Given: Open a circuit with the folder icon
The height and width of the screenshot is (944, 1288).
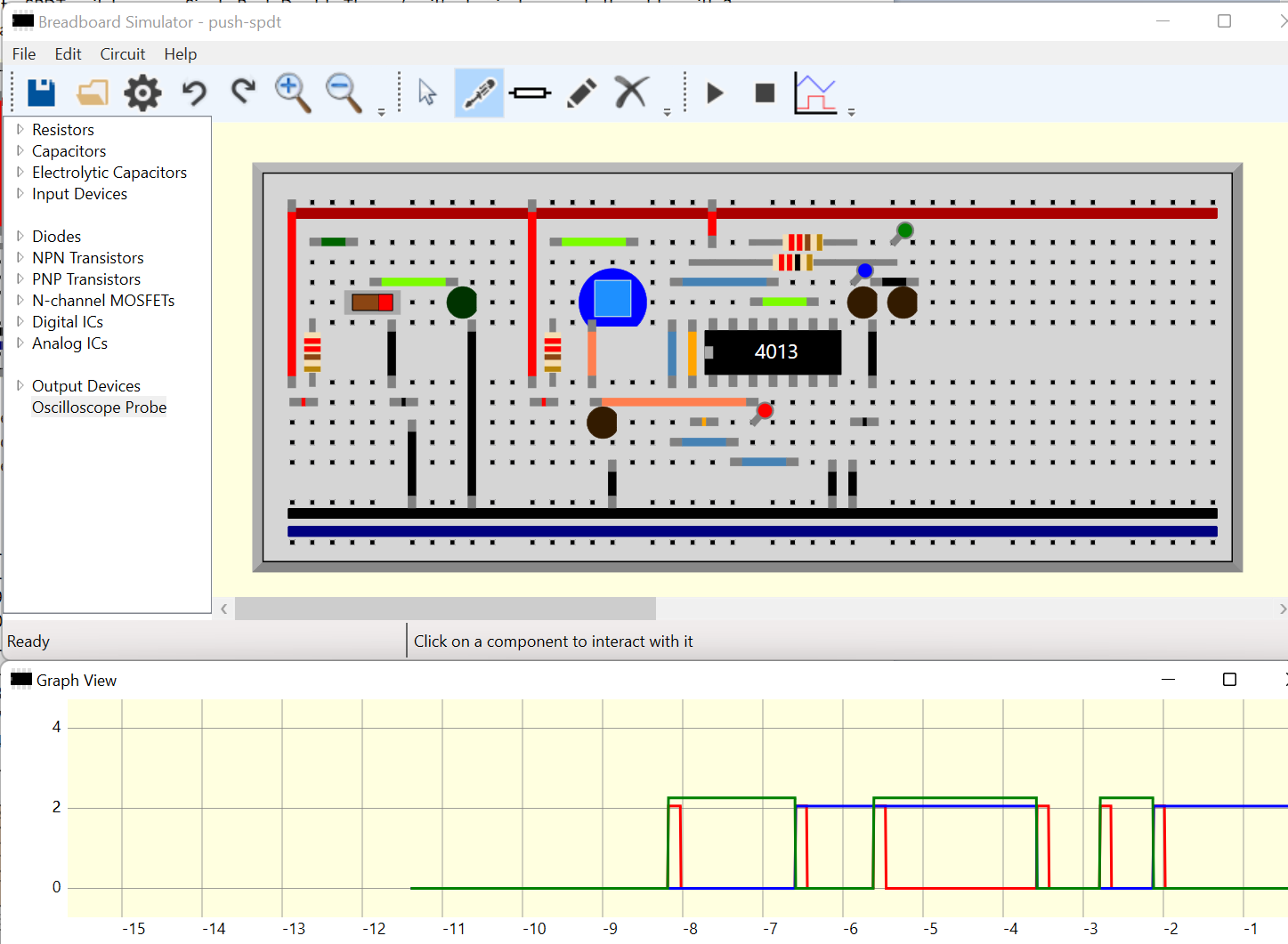Looking at the screenshot, I should [93, 93].
